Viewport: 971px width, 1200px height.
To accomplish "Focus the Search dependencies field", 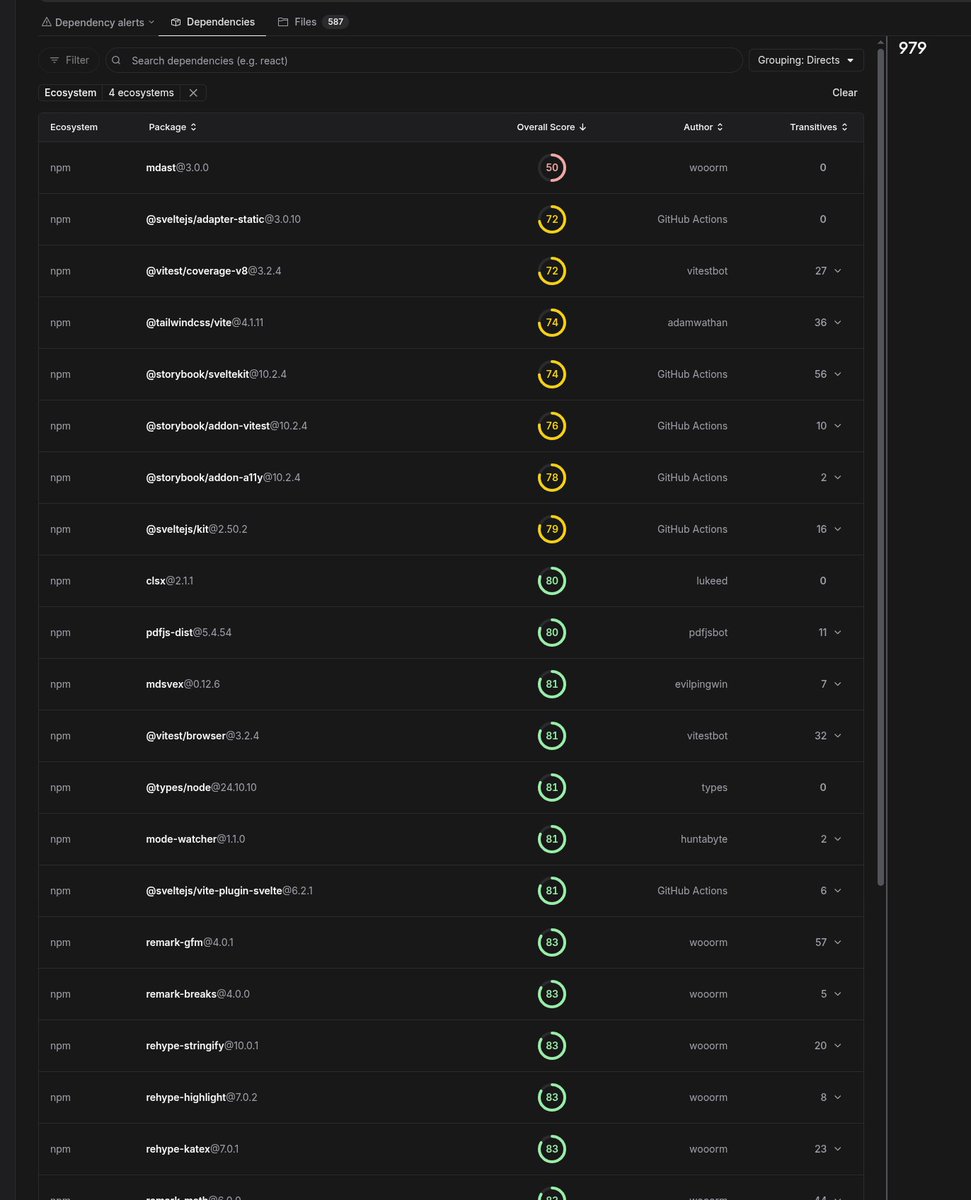I will [x=424, y=60].
